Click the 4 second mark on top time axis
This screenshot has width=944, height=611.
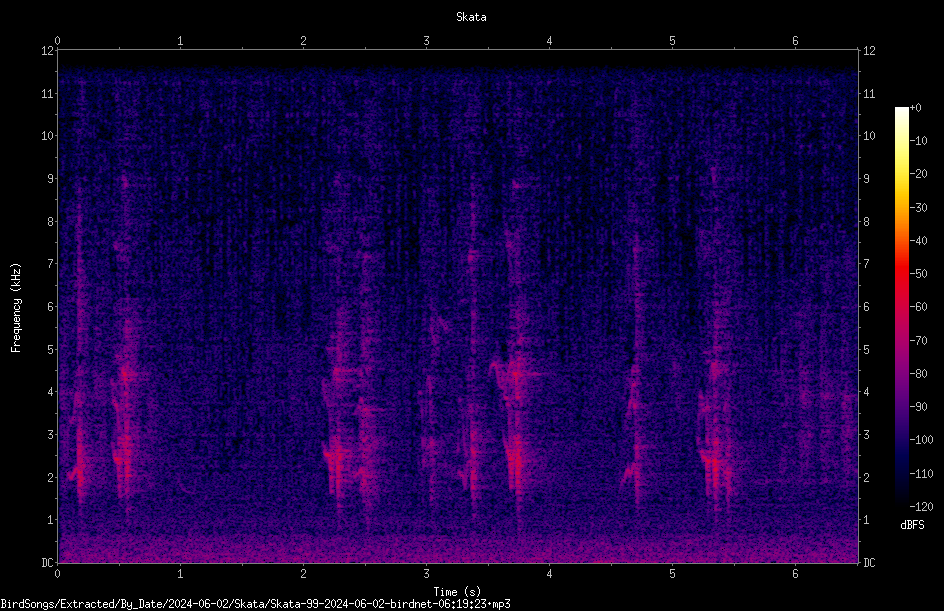tap(549, 41)
